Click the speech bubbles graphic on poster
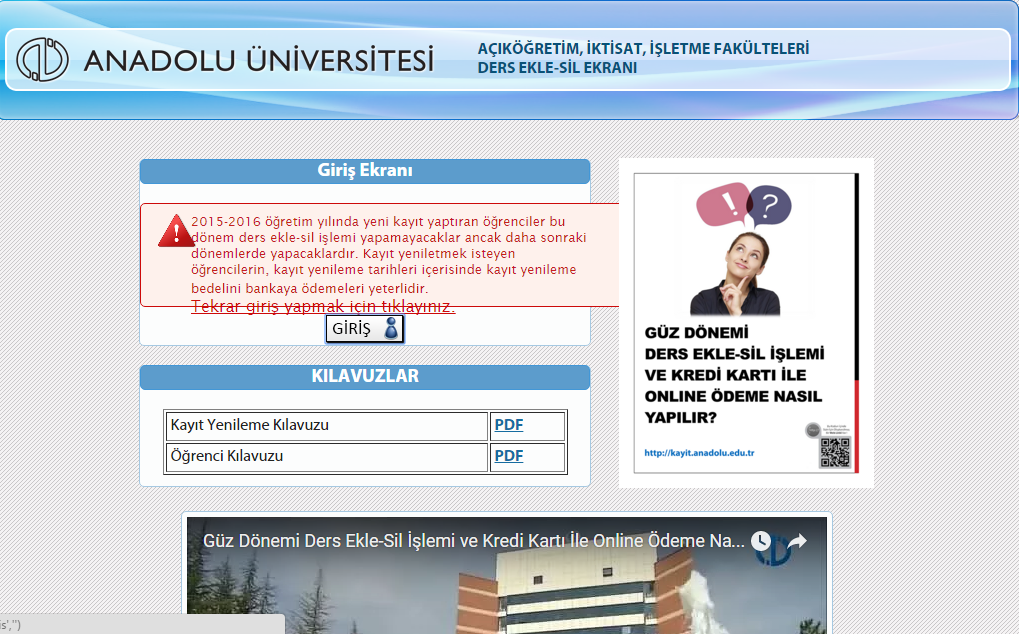 (743, 205)
